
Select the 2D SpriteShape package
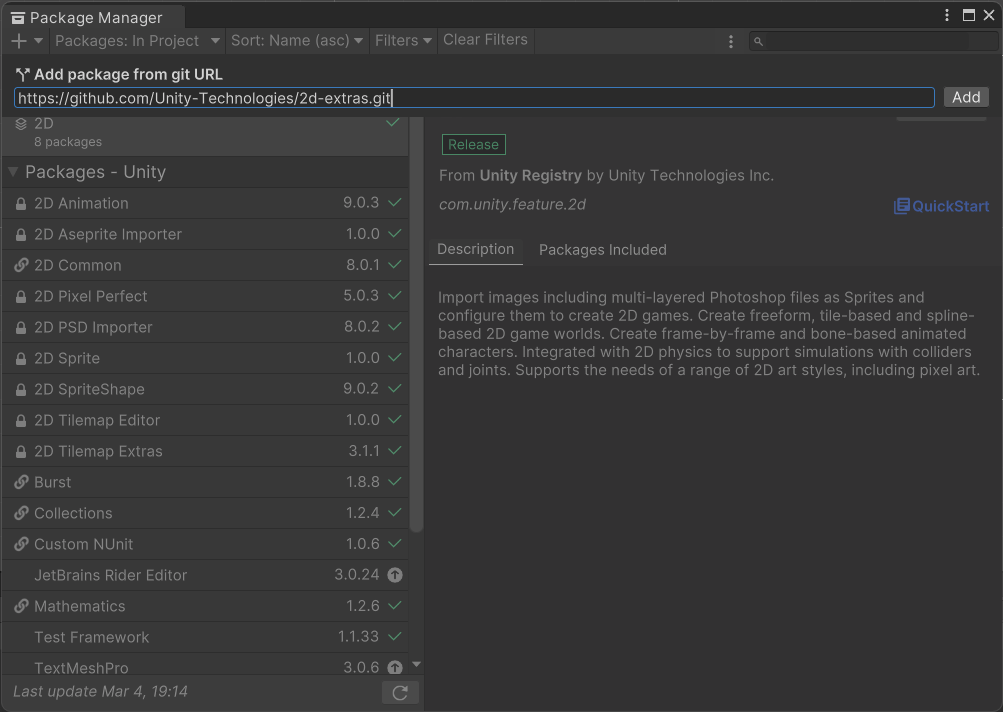(205, 390)
